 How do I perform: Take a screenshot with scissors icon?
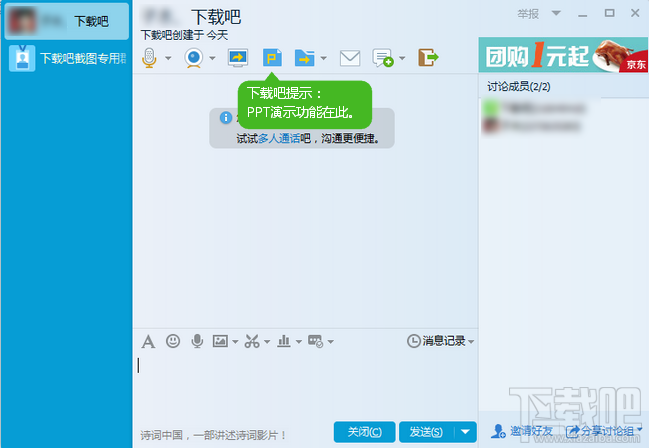(252, 341)
